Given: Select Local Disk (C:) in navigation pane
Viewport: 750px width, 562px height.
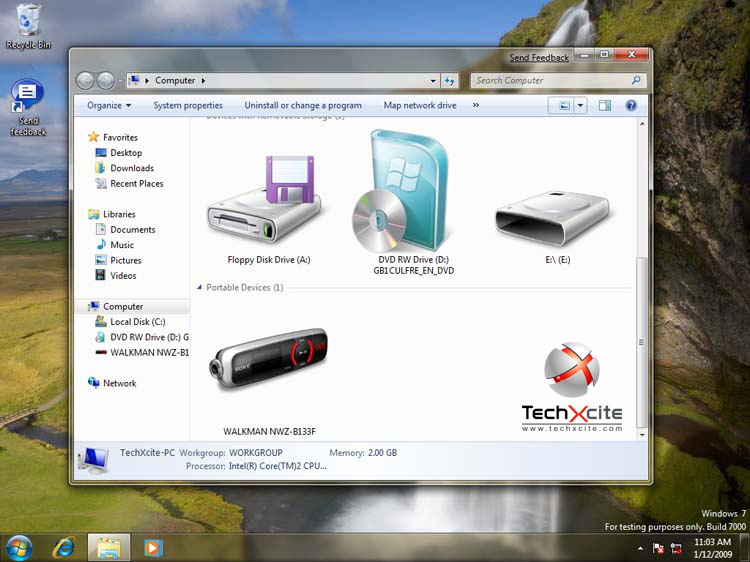Looking at the screenshot, I should click(x=138, y=322).
